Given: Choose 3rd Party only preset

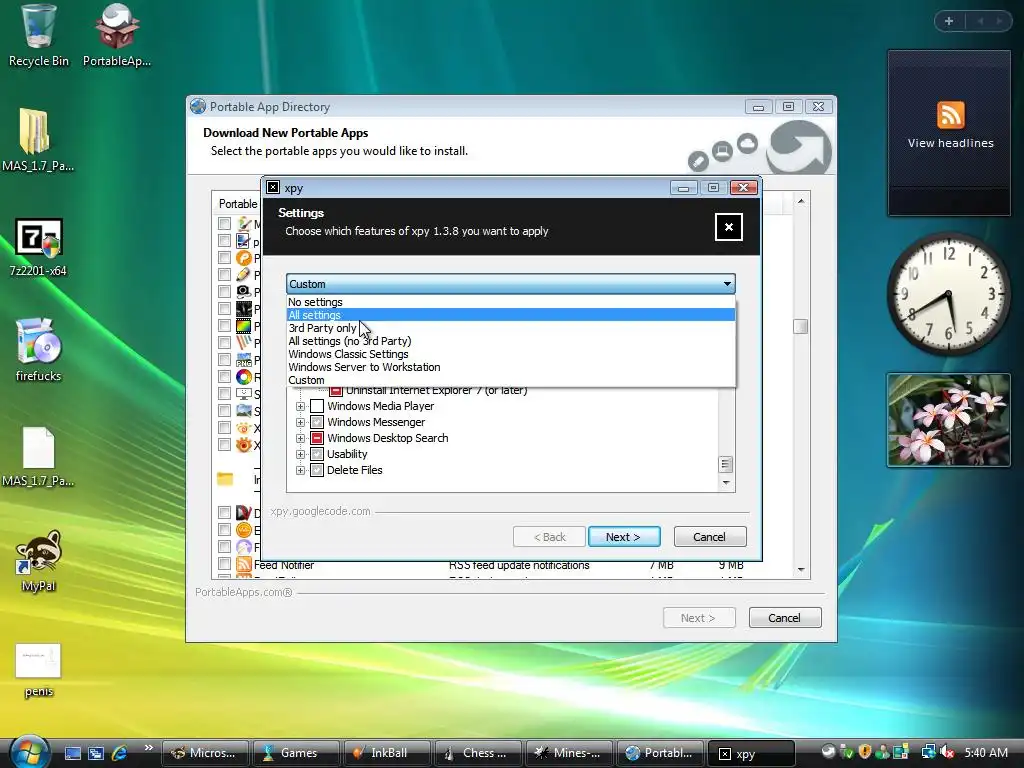Looking at the screenshot, I should click(511, 328).
